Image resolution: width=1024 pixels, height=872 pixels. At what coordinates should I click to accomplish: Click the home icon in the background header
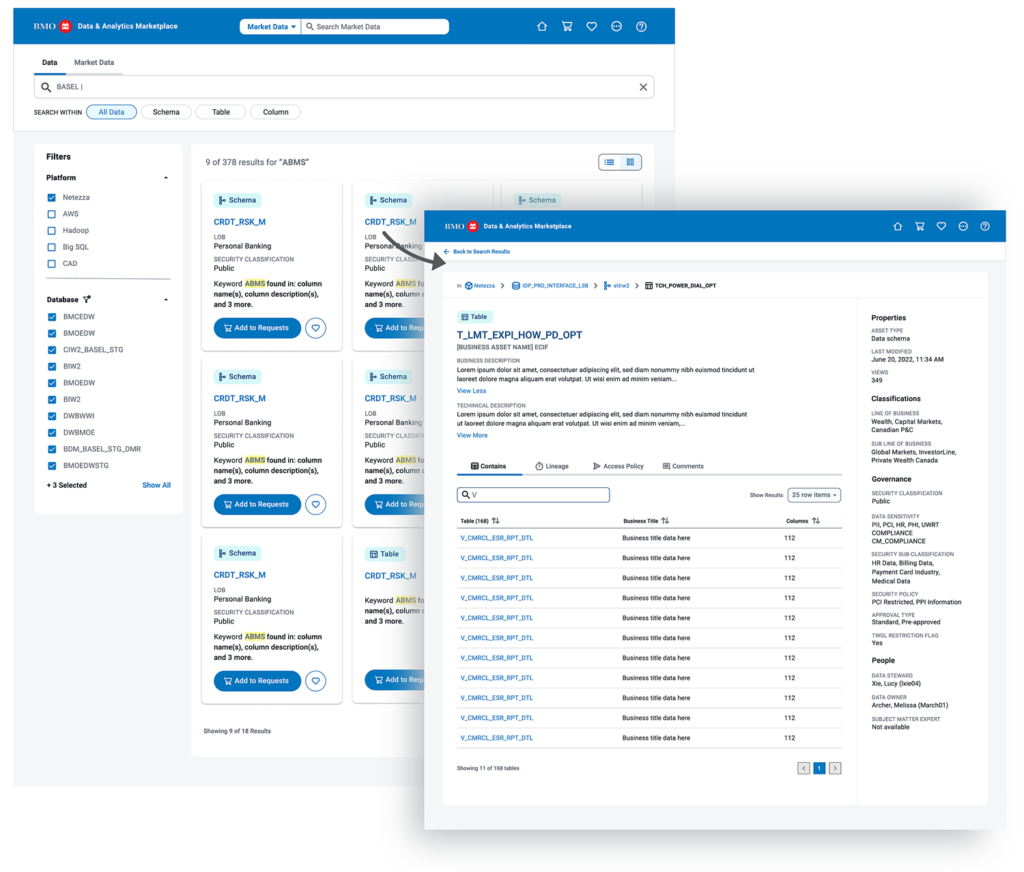coord(542,27)
